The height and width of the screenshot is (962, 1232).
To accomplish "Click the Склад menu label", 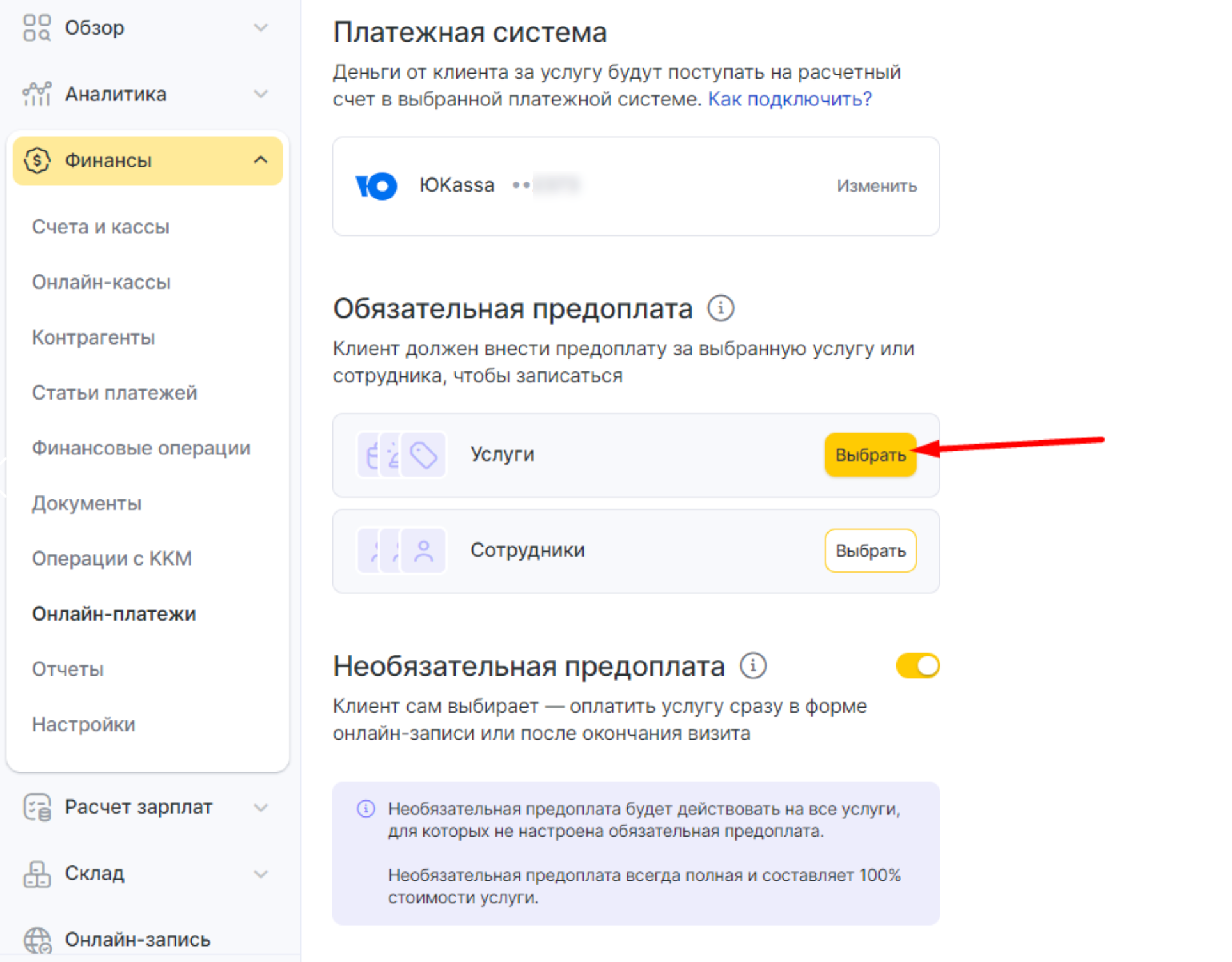I will (x=95, y=874).
